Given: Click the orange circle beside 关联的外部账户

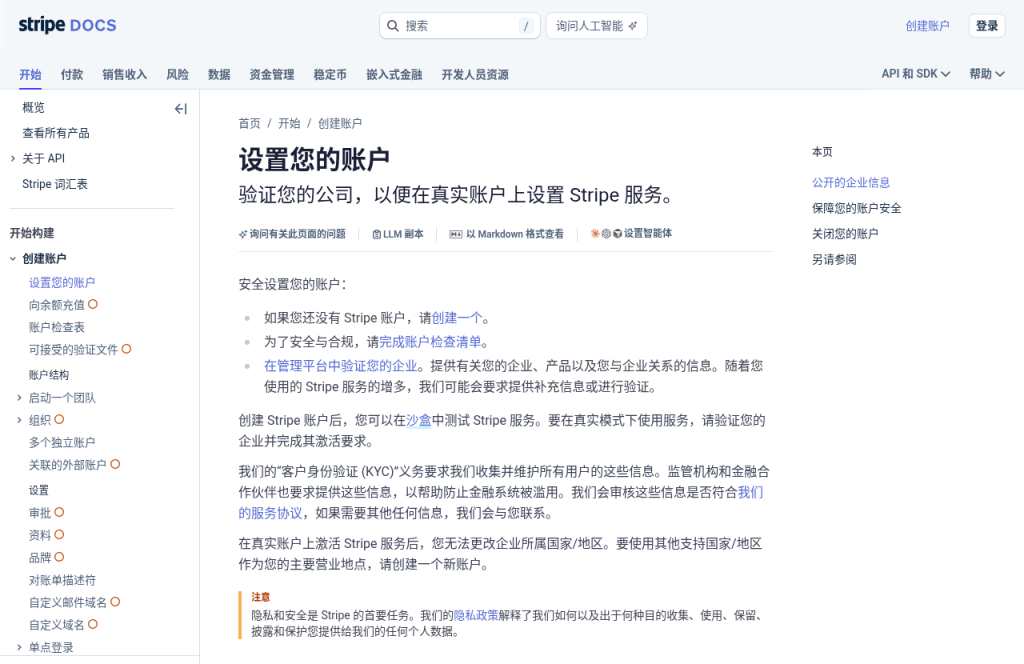Looking at the screenshot, I should (116, 464).
